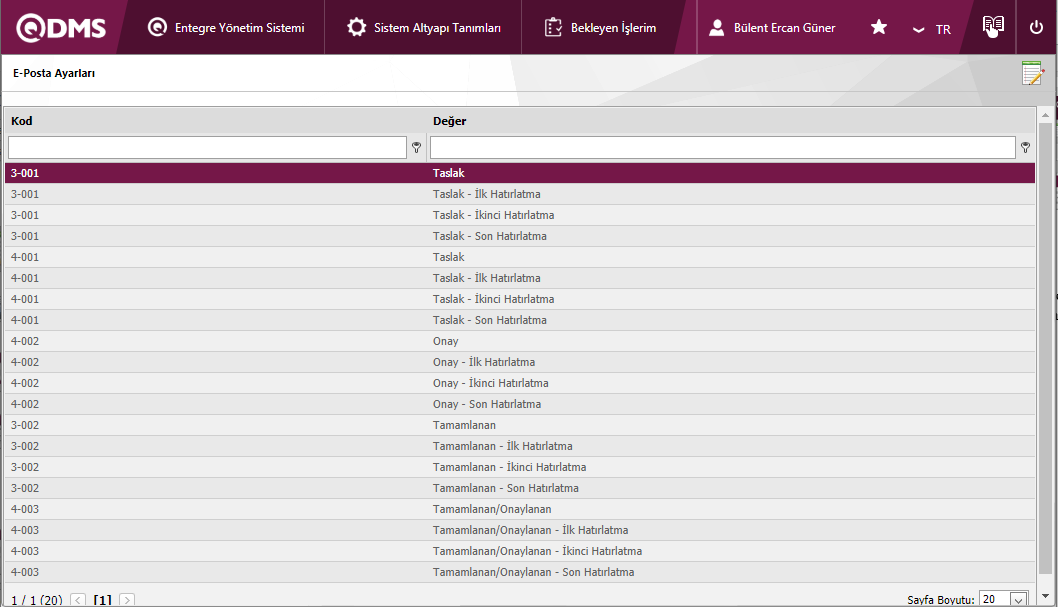The image size is (1058, 607).
Task: Sort by the Kod column header
Action: pyautogui.click(x=22, y=121)
